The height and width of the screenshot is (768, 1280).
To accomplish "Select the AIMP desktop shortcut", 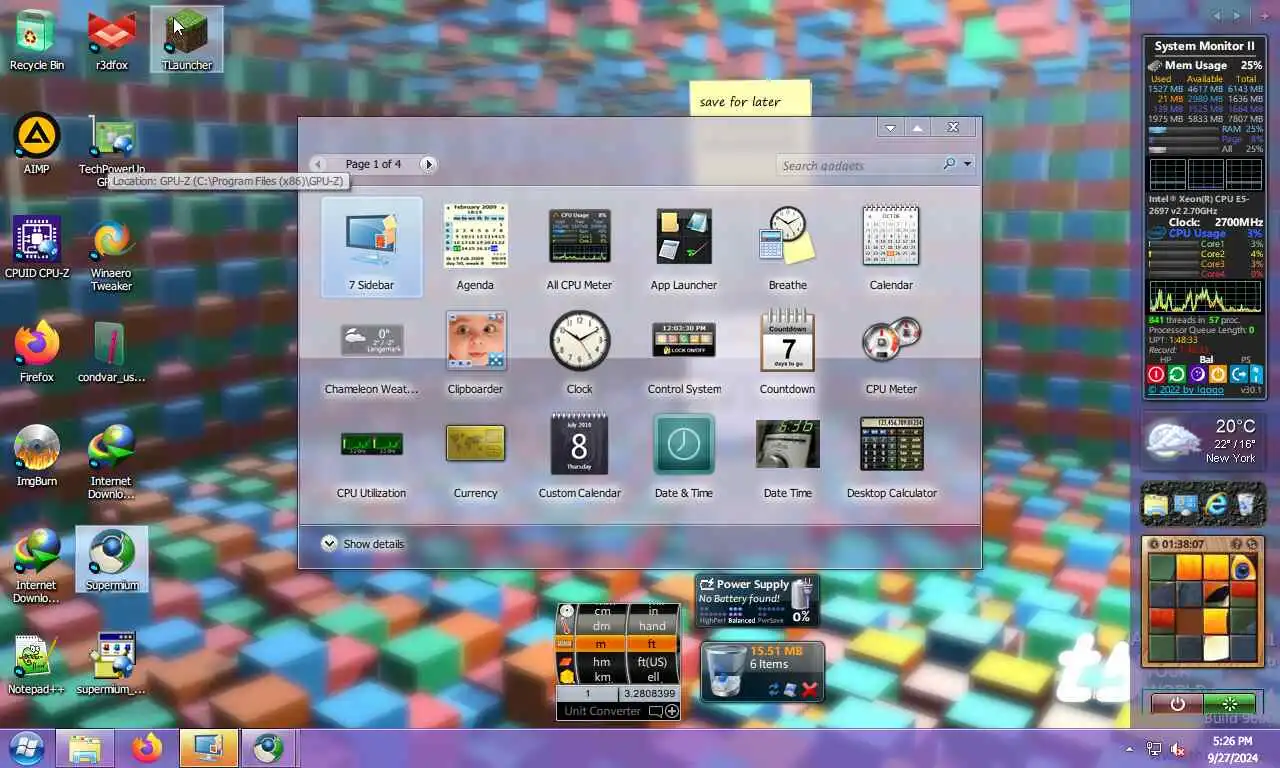I will 37,144.
